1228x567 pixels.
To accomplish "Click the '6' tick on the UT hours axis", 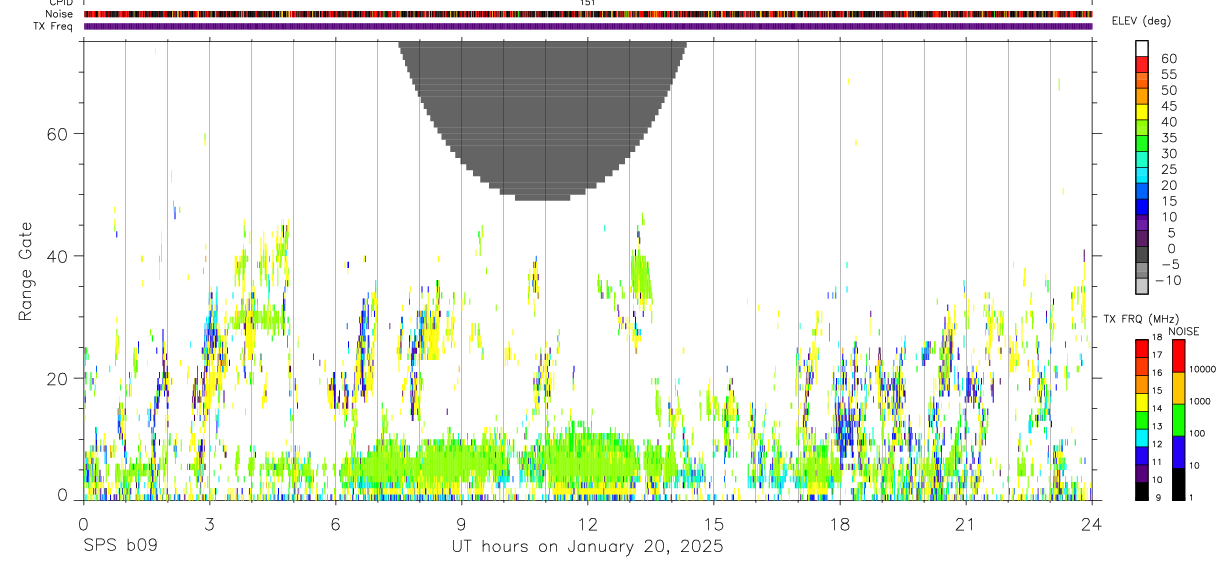I will pos(335,523).
